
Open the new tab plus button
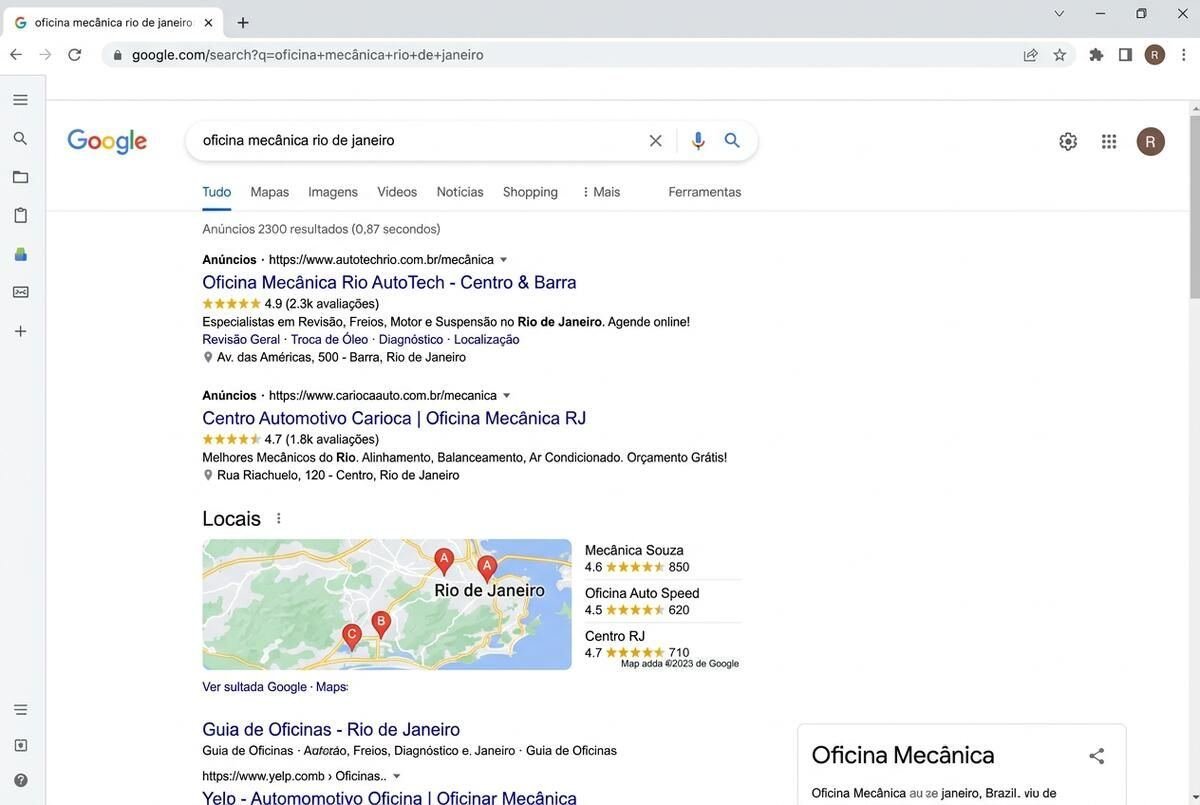[243, 22]
